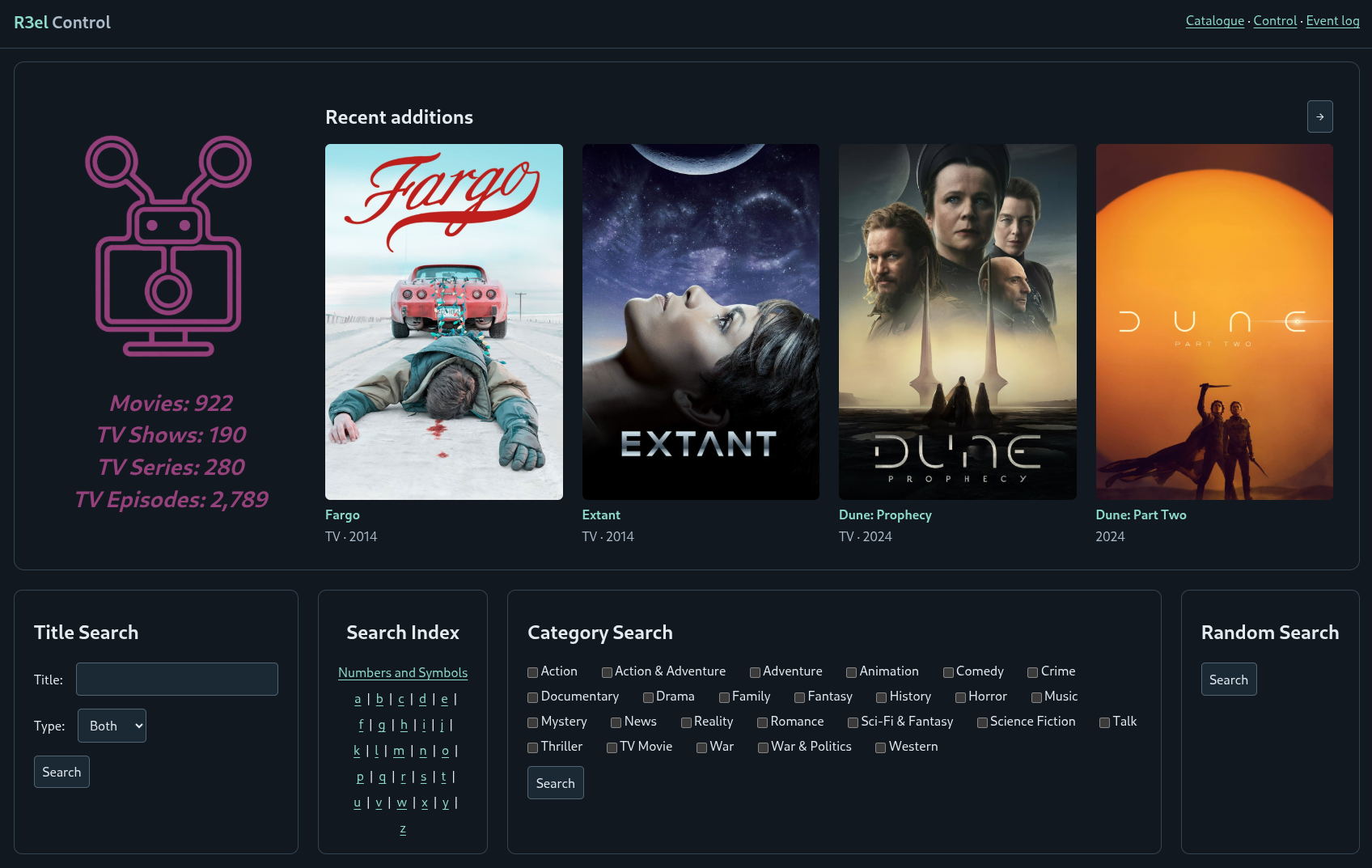The image size is (1372, 868).
Task: Focus the Title search input field
Action: (x=177, y=680)
